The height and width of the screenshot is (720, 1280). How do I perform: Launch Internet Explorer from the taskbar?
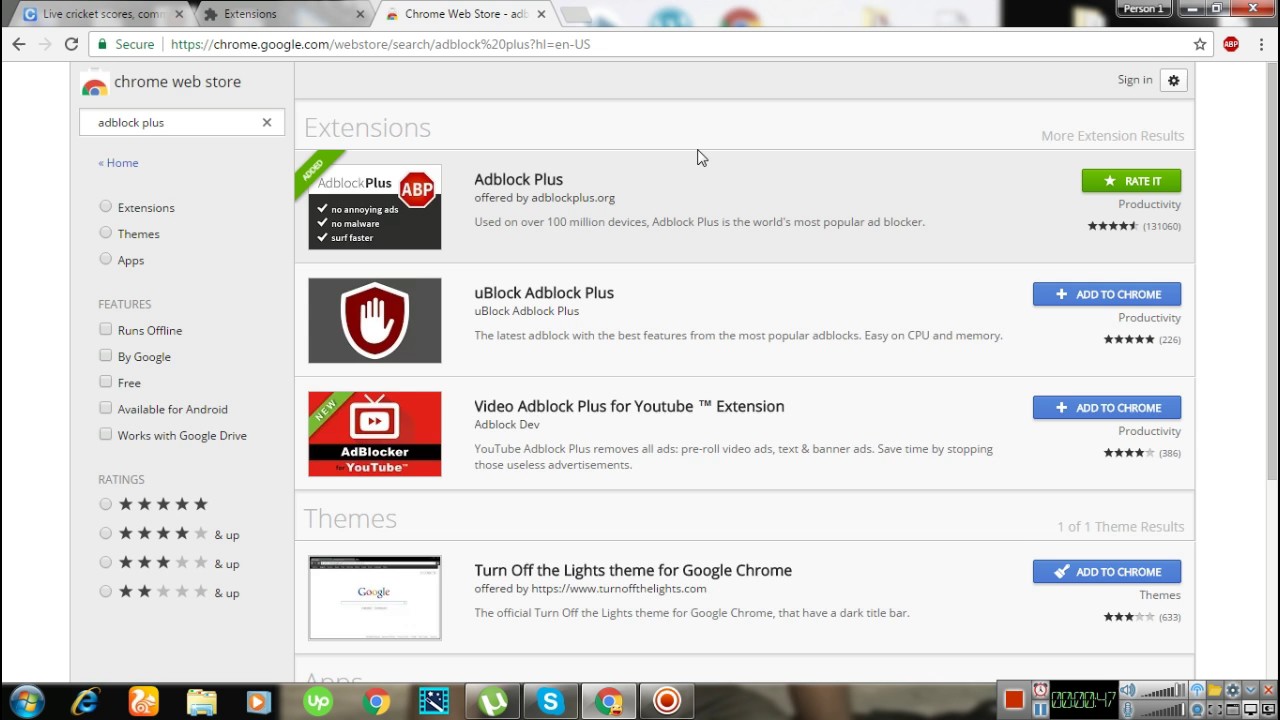point(86,702)
